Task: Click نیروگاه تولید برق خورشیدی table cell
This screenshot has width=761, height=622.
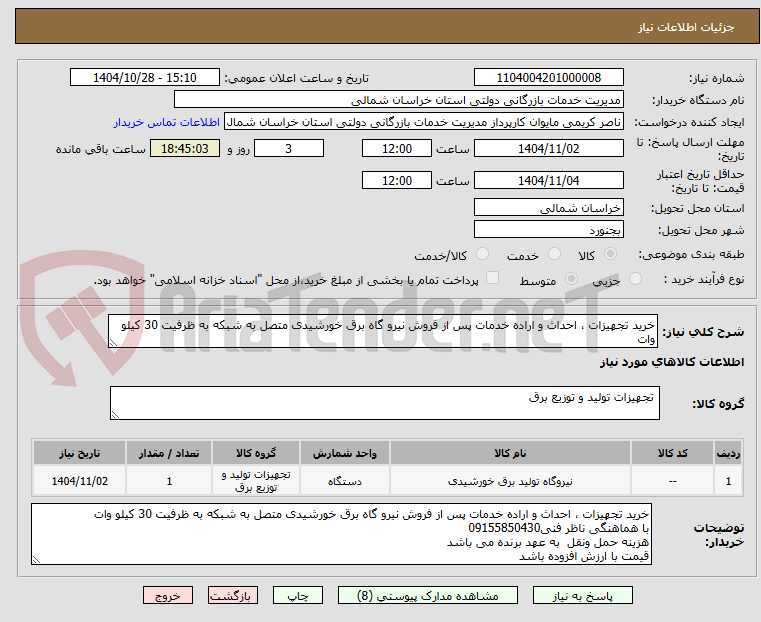Action: 510,481
